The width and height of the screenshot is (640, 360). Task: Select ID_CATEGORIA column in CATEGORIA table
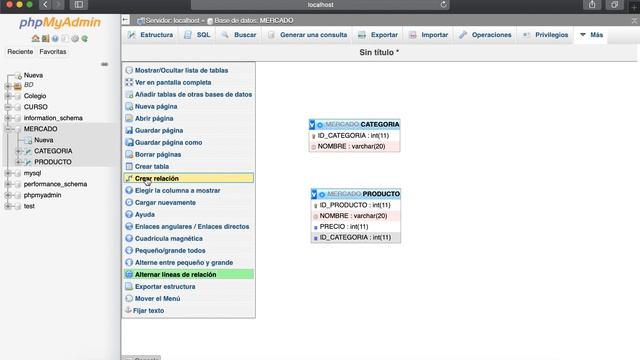354,136
